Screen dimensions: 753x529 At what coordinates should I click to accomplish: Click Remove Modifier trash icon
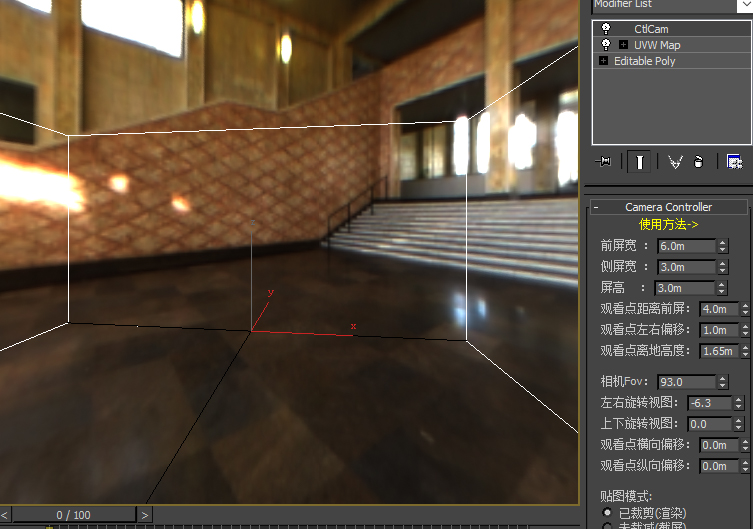click(698, 161)
